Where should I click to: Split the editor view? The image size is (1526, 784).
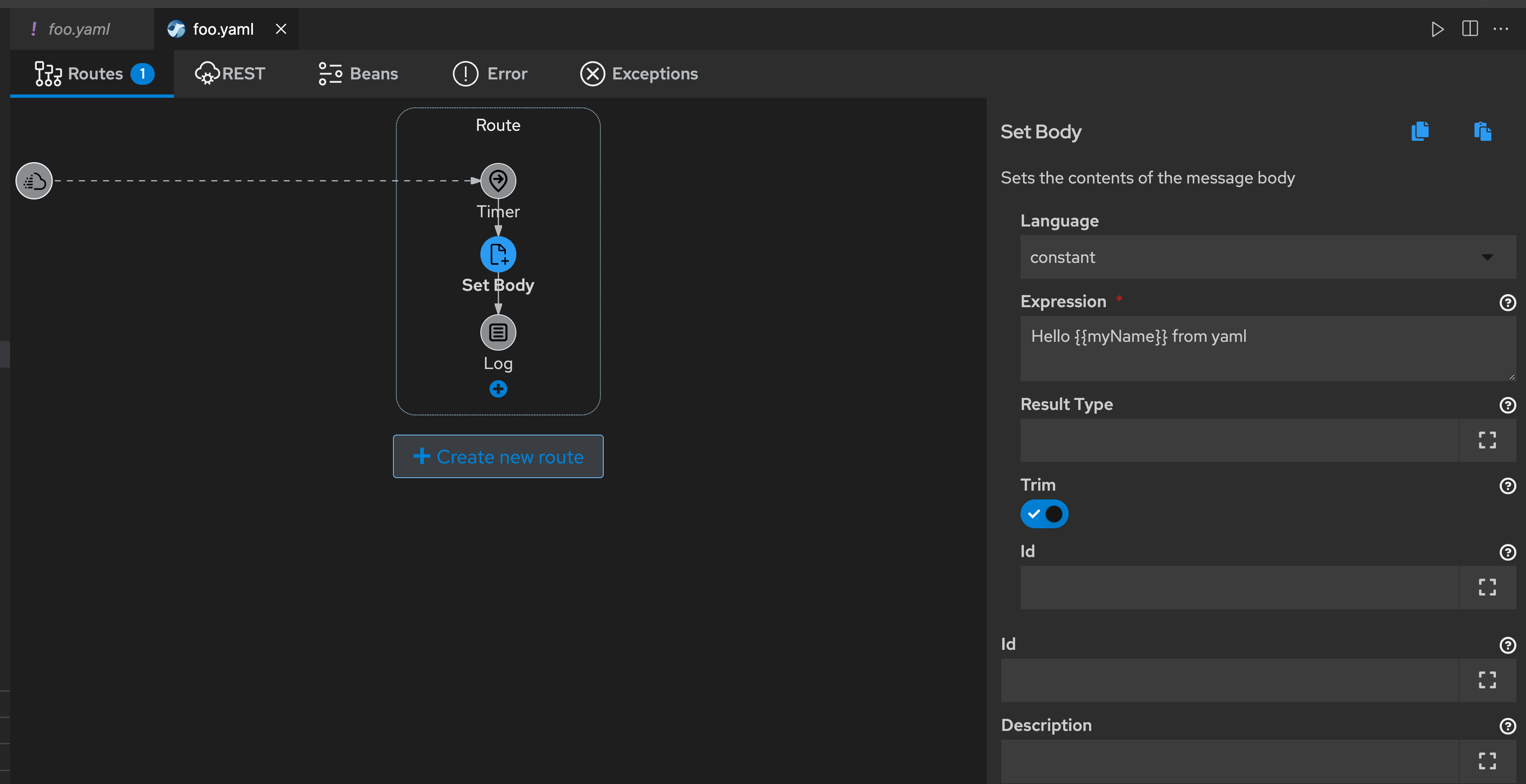[x=1470, y=28]
